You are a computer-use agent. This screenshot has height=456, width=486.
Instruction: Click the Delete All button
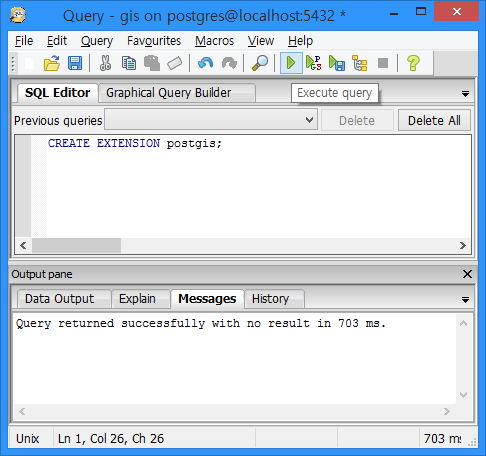tap(434, 120)
